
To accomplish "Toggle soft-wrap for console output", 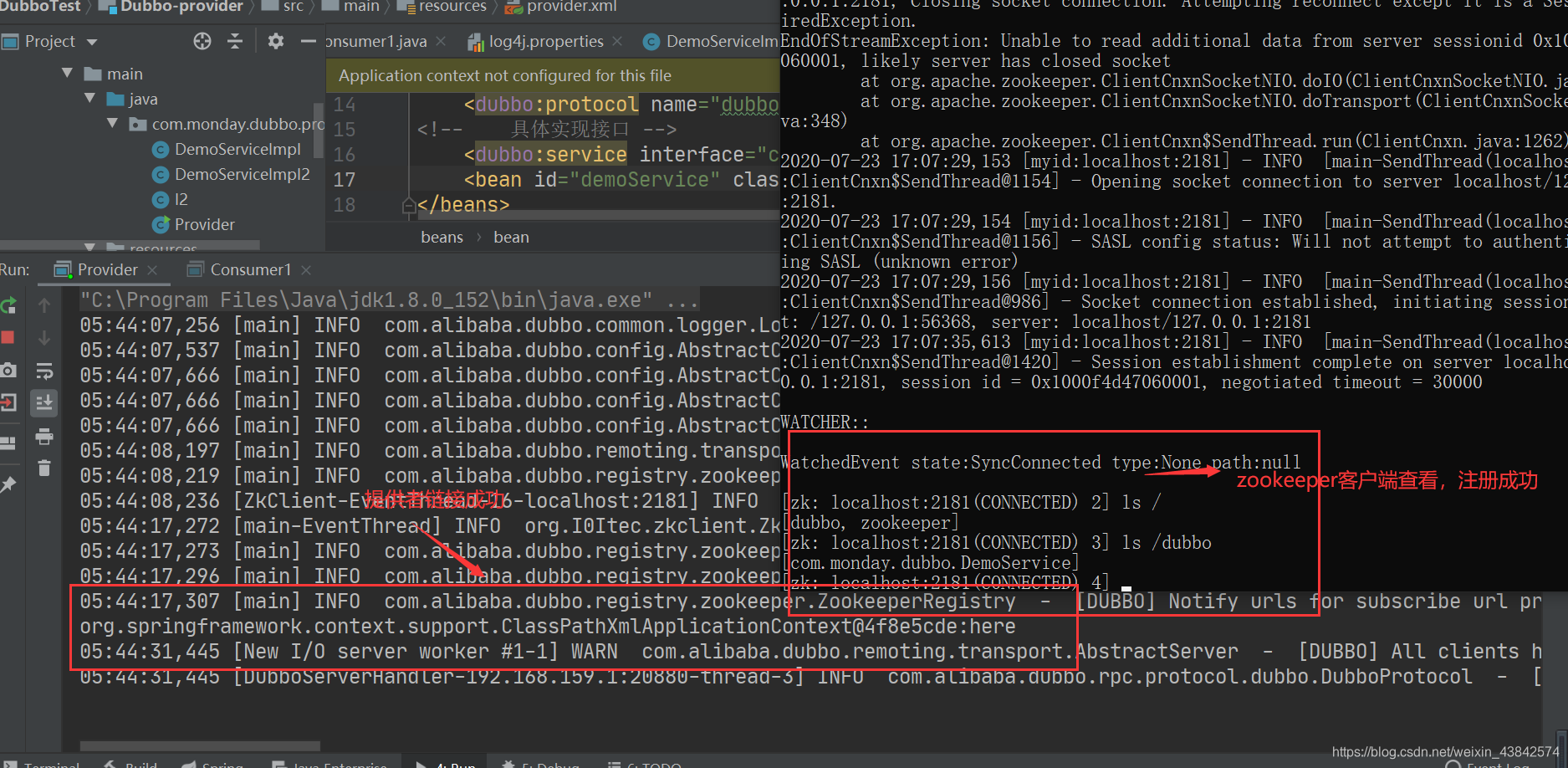I will pyautogui.click(x=44, y=371).
